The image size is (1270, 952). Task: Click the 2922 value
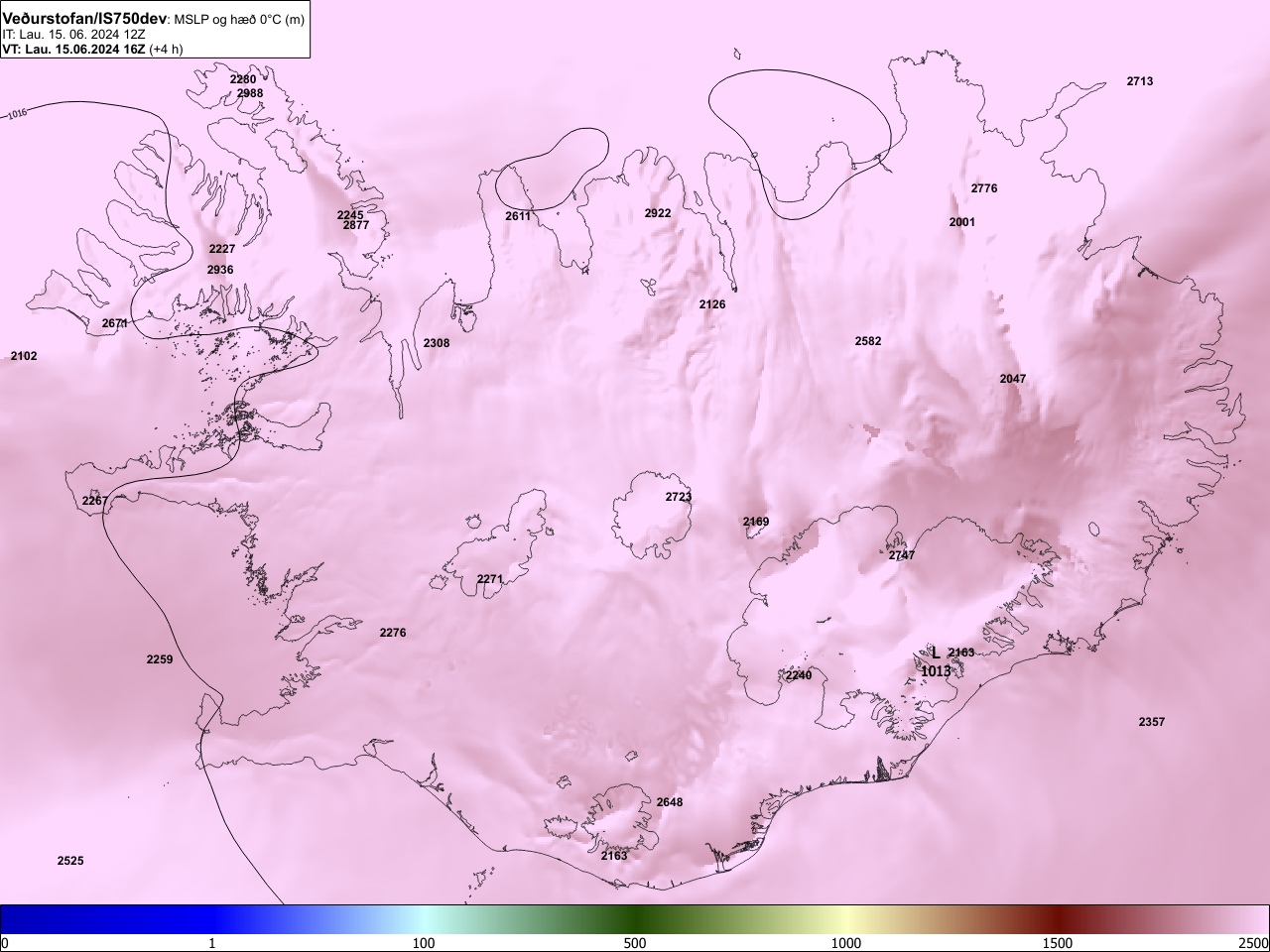(x=658, y=213)
